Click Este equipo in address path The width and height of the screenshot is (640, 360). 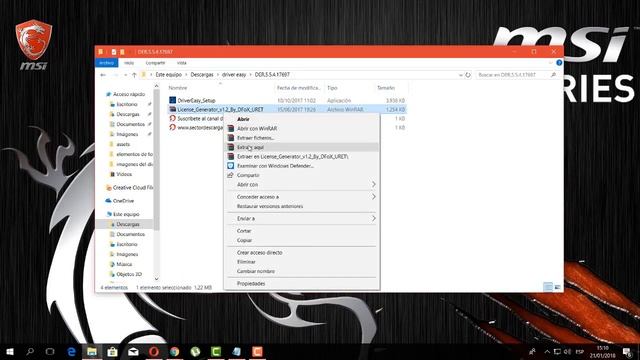(x=169, y=75)
